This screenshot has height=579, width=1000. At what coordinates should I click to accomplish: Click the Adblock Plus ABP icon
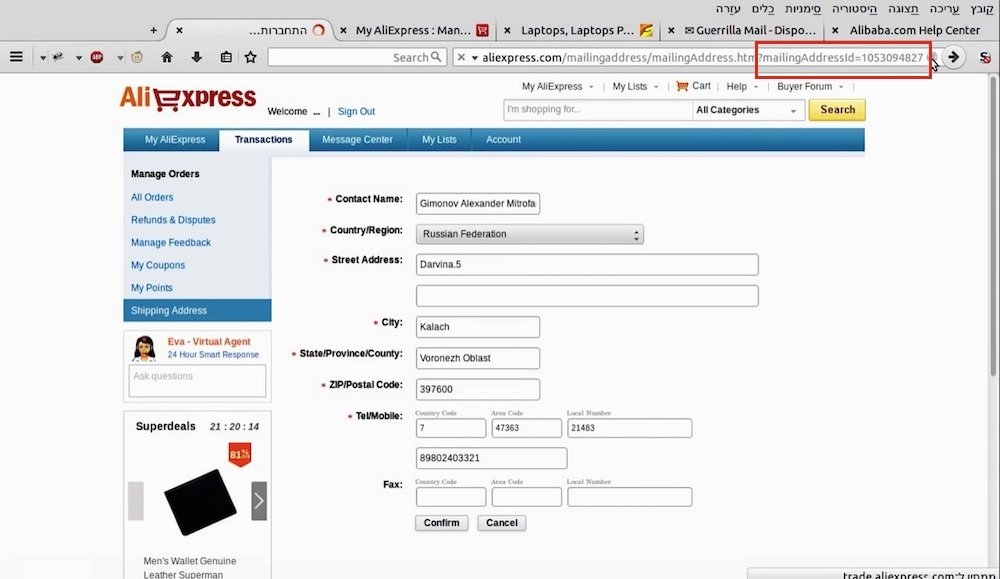tap(97, 57)
